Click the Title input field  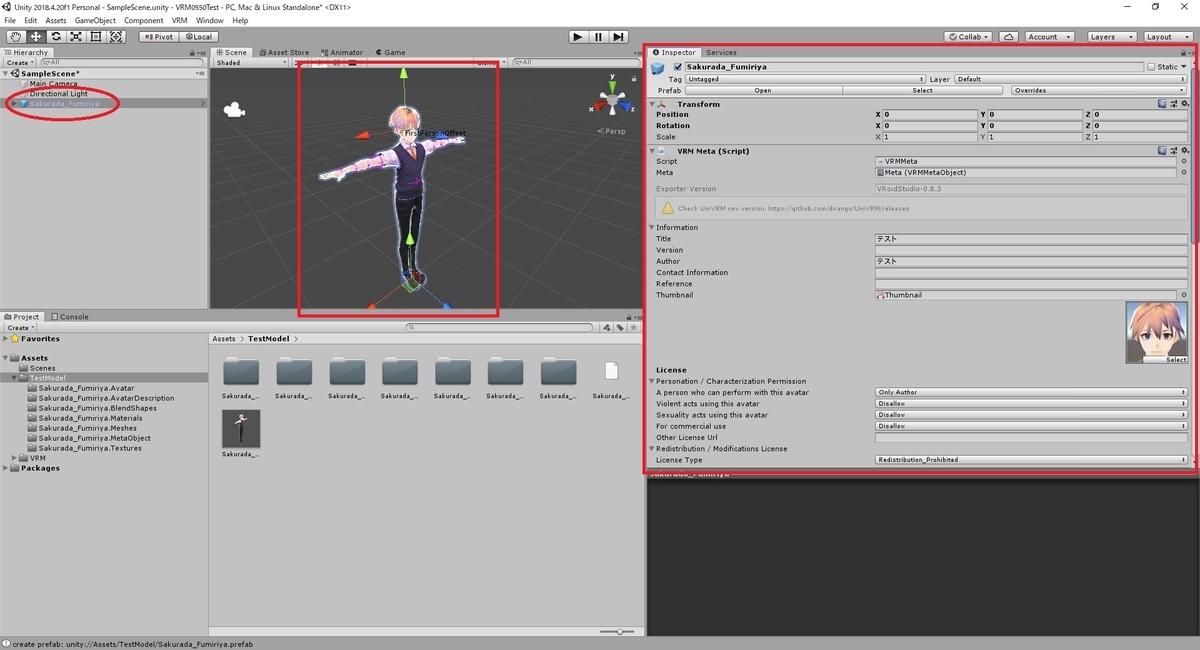(x=1031, y=239)
